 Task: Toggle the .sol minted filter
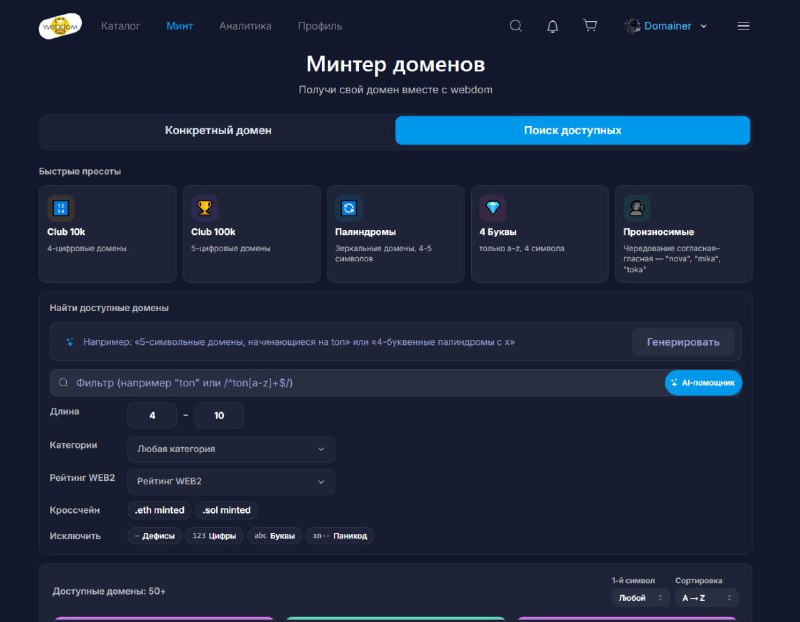tap(227, 510)
